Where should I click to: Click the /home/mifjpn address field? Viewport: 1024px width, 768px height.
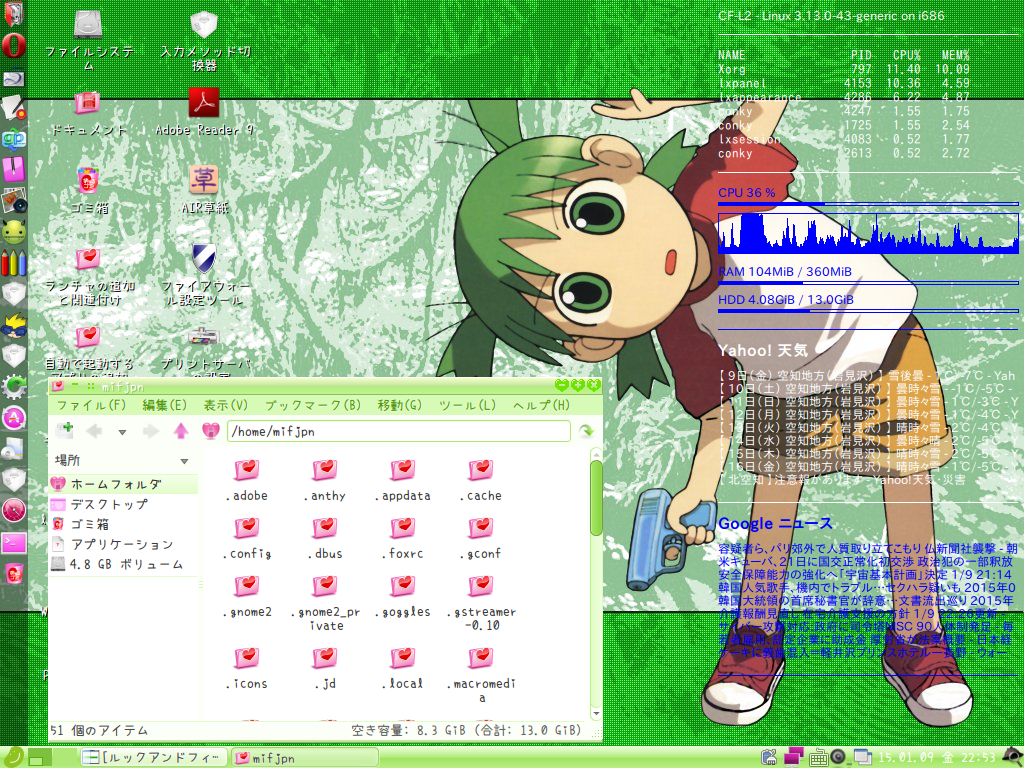coord(398,432)
